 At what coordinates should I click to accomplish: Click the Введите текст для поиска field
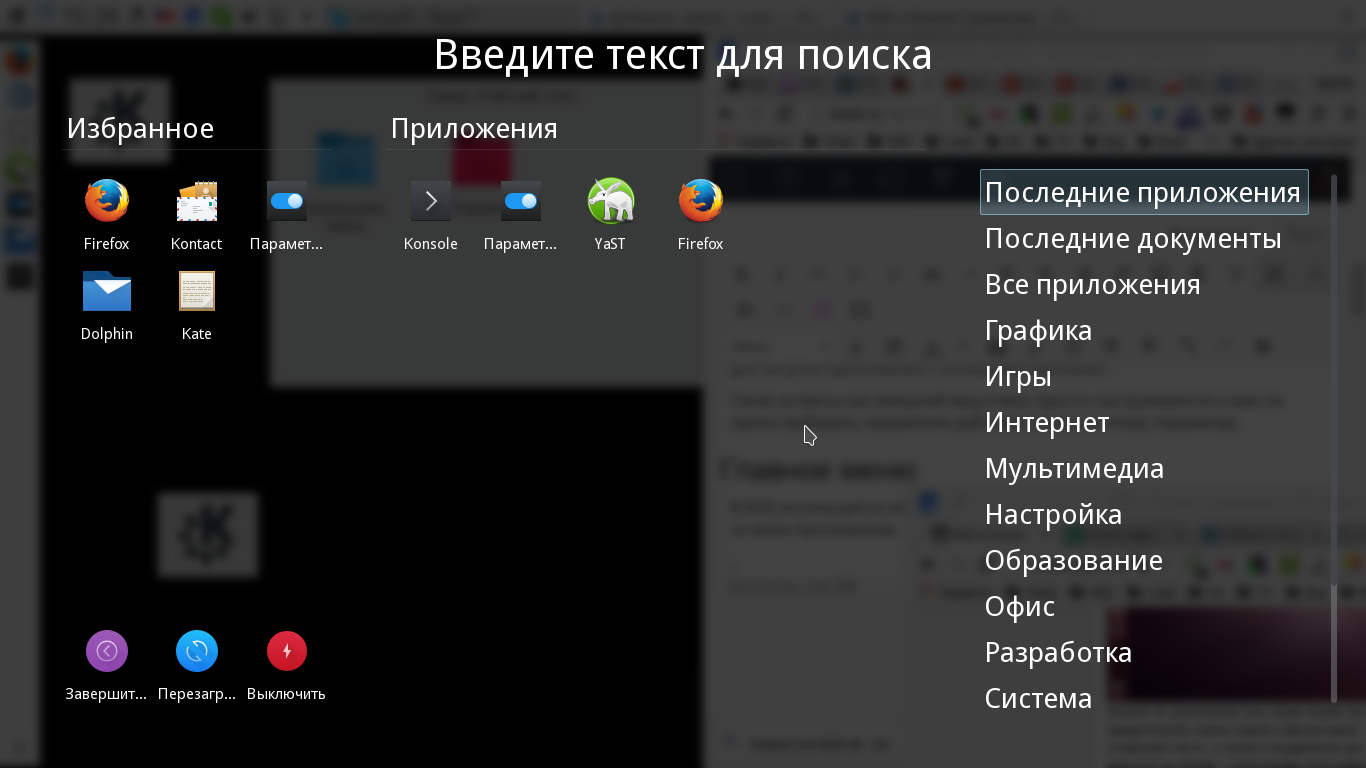[x=683, y=55]
